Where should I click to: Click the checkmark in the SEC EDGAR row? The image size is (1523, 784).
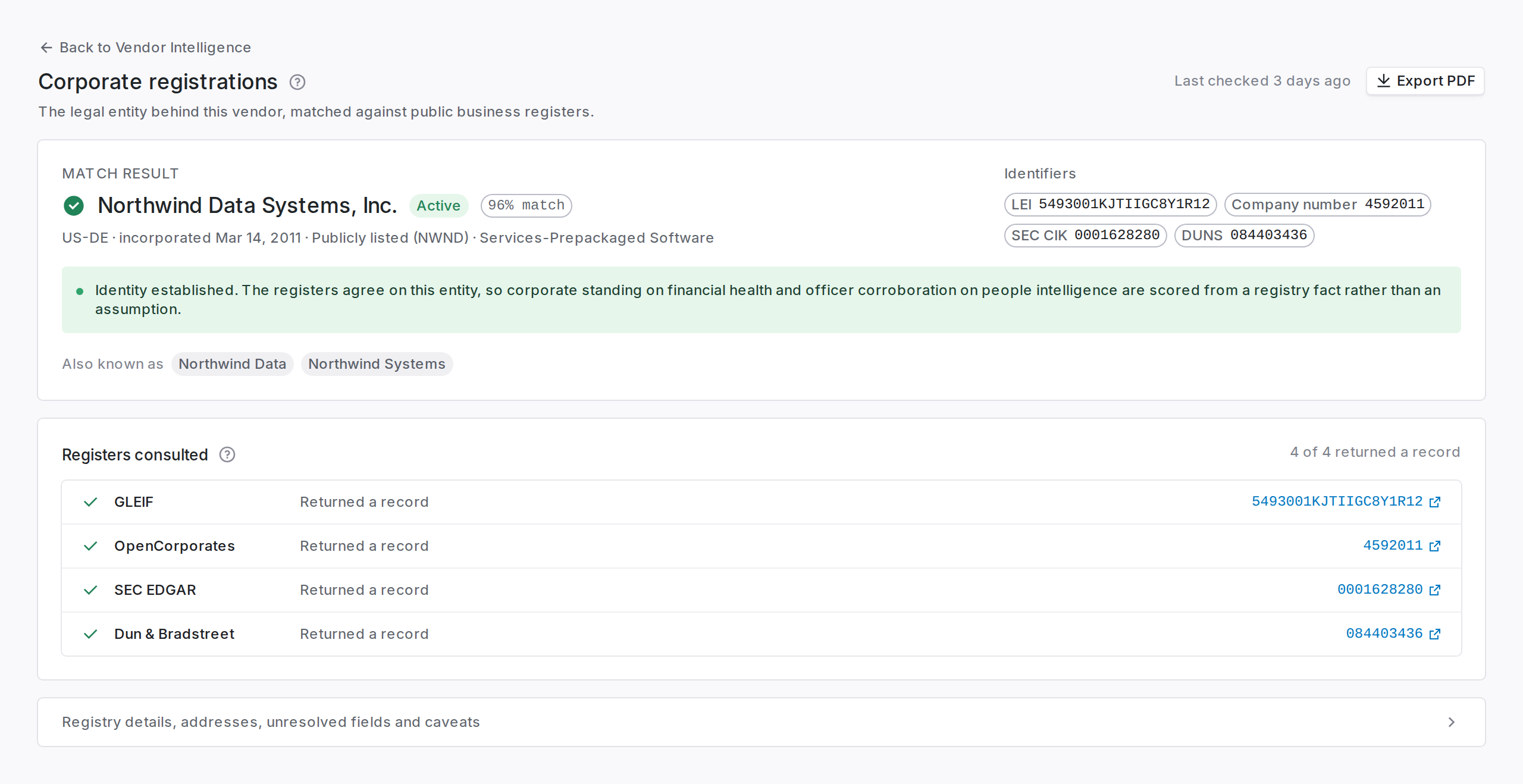pos(90,590)
